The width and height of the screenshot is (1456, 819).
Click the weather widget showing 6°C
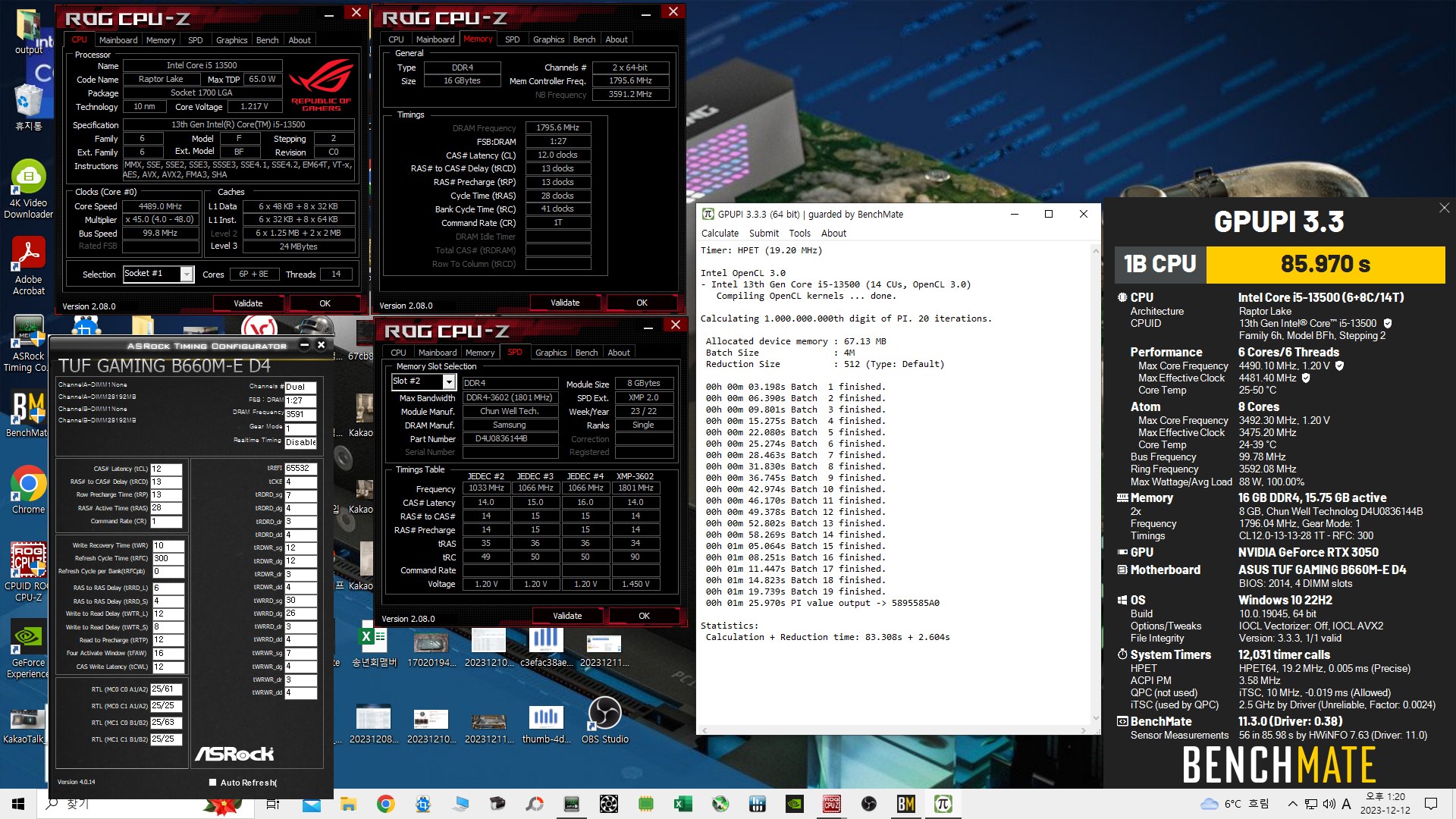click(x=1235, y=804)
